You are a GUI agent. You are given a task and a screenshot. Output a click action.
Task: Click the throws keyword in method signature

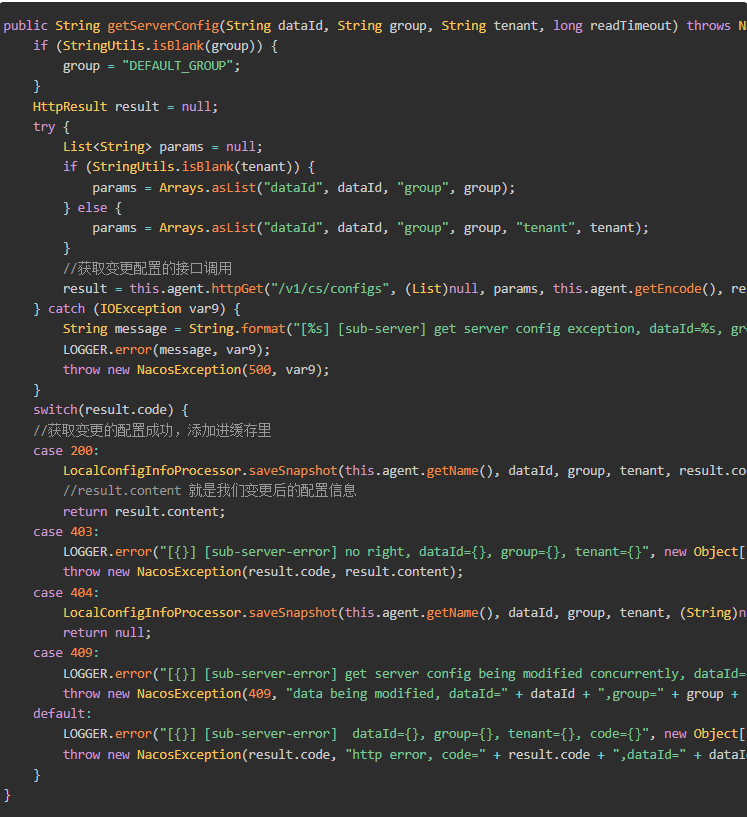[x=708, y=26]
